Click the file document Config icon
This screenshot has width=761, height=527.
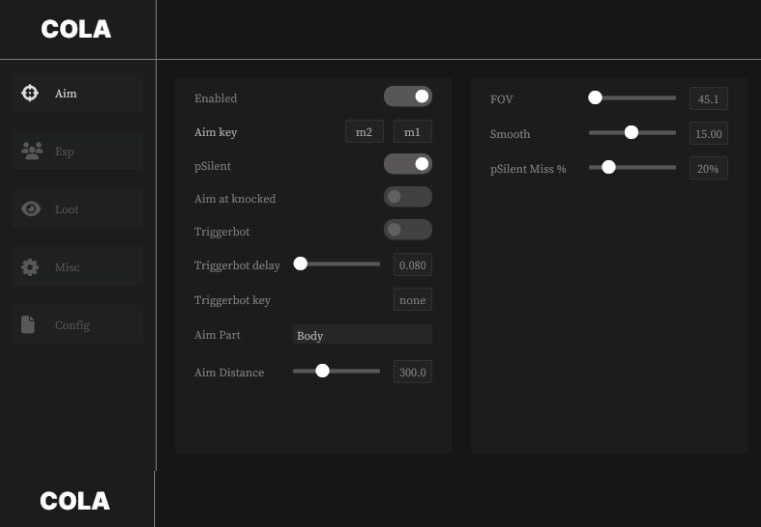coord(29,325)
